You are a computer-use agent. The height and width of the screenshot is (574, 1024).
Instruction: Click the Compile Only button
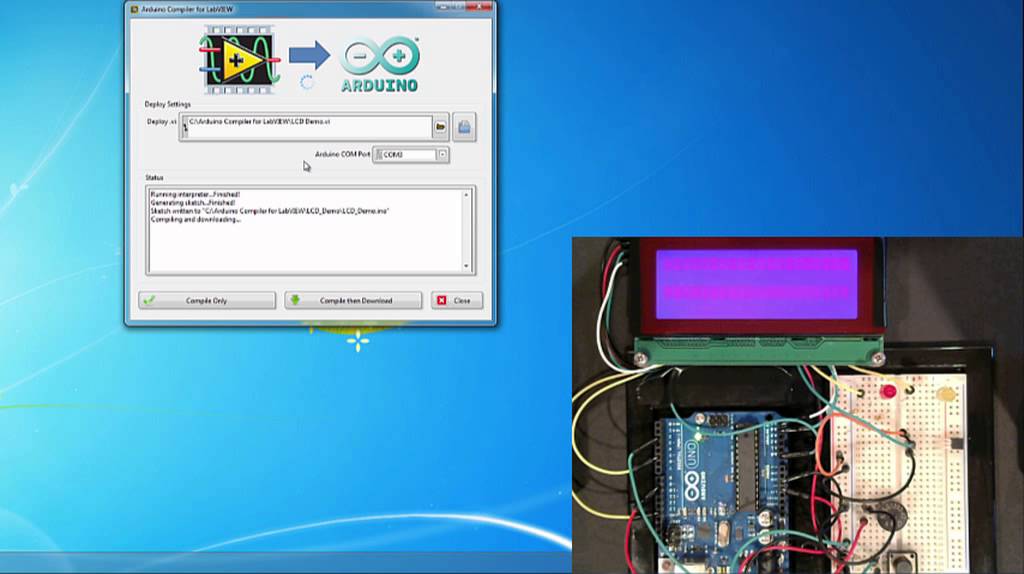pyautogui.click(x=207, y=300)
